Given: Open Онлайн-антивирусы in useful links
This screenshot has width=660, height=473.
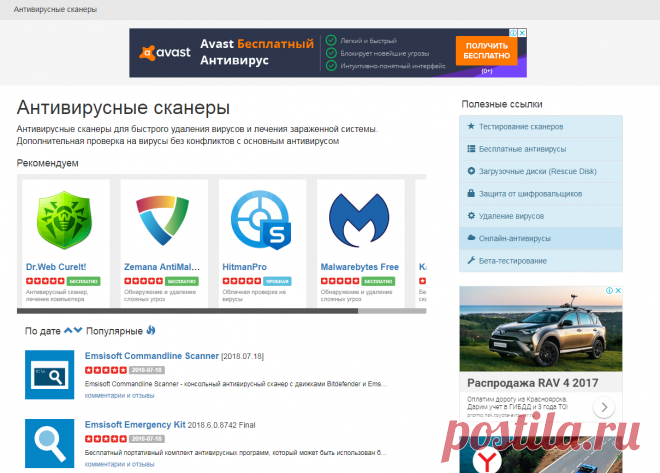Looking at the screenshot, I should (x=541, y=238).
